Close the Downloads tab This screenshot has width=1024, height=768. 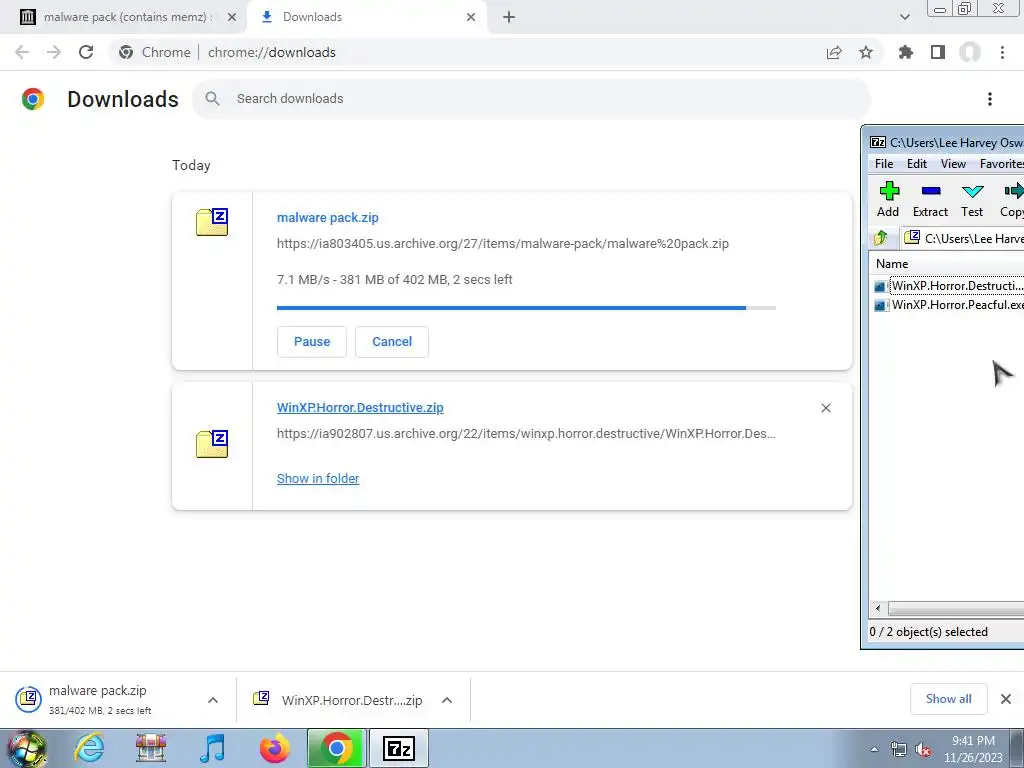471,17
